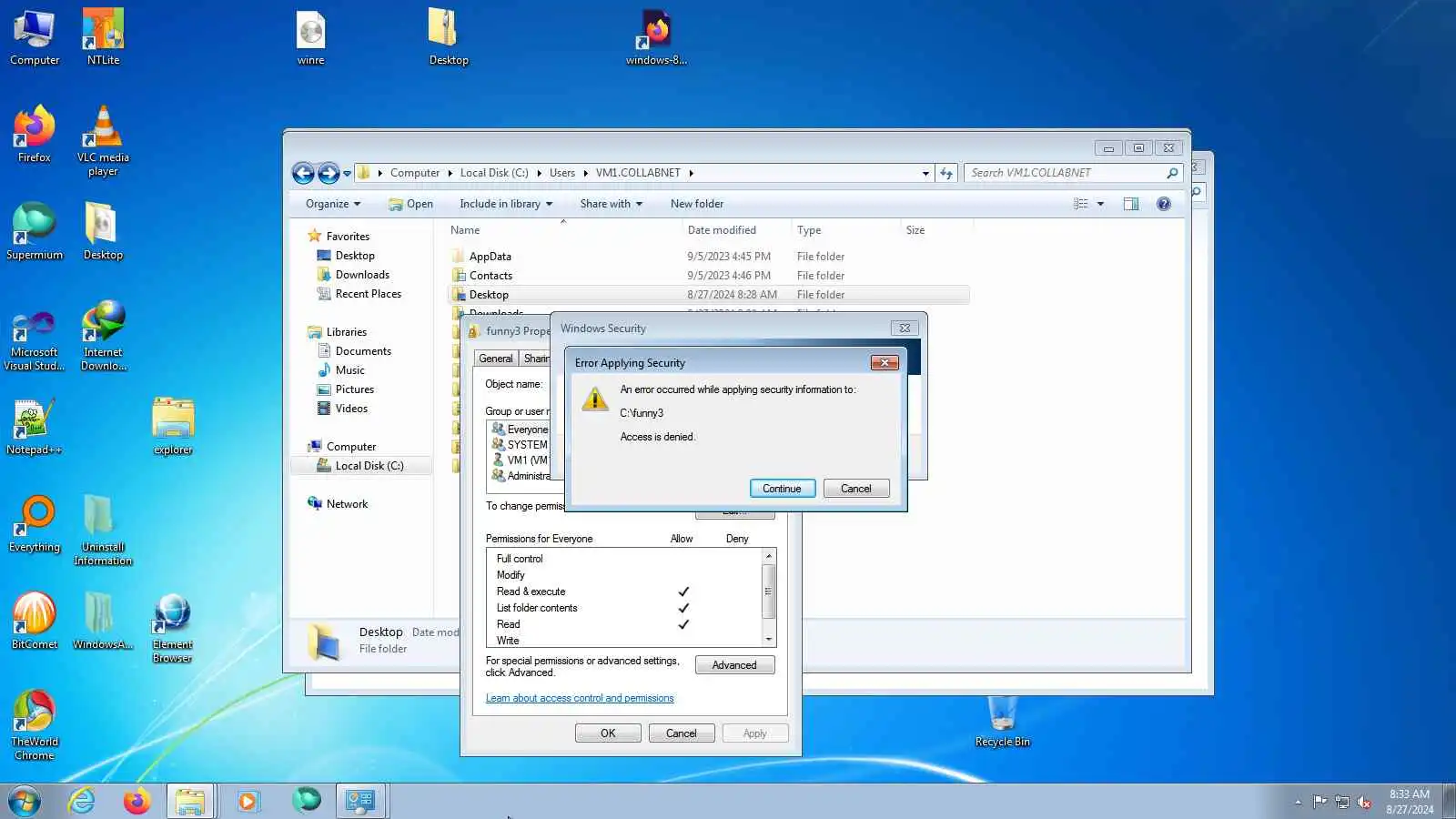Select the Contacts folder in the file list
This screenshot has height=819, width=1456.
490,276
